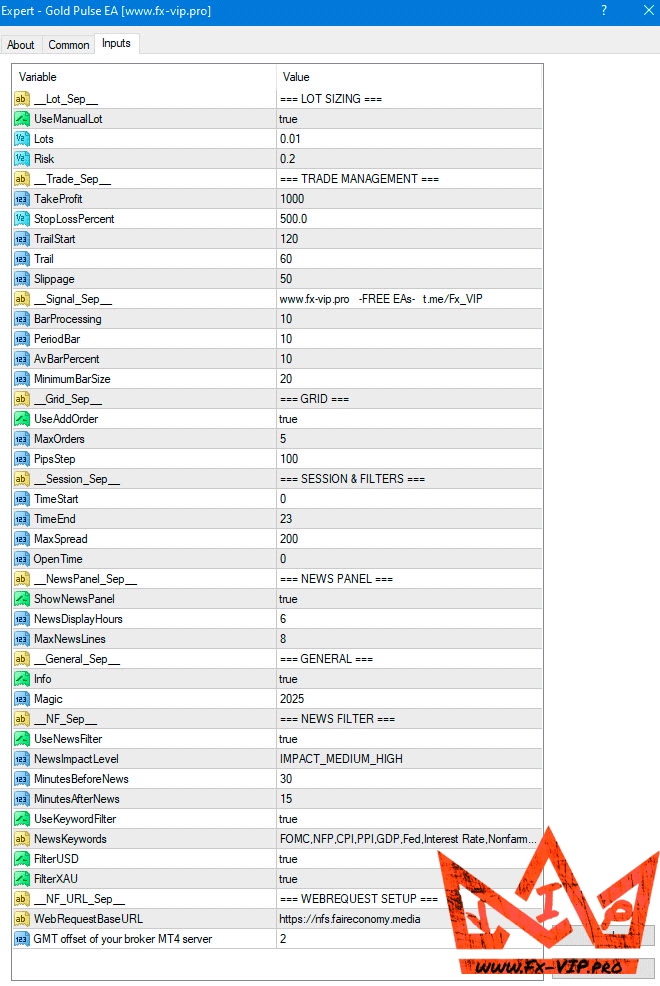Click the UseAddOrder boolean icon
660x986 pixels.
21,419
